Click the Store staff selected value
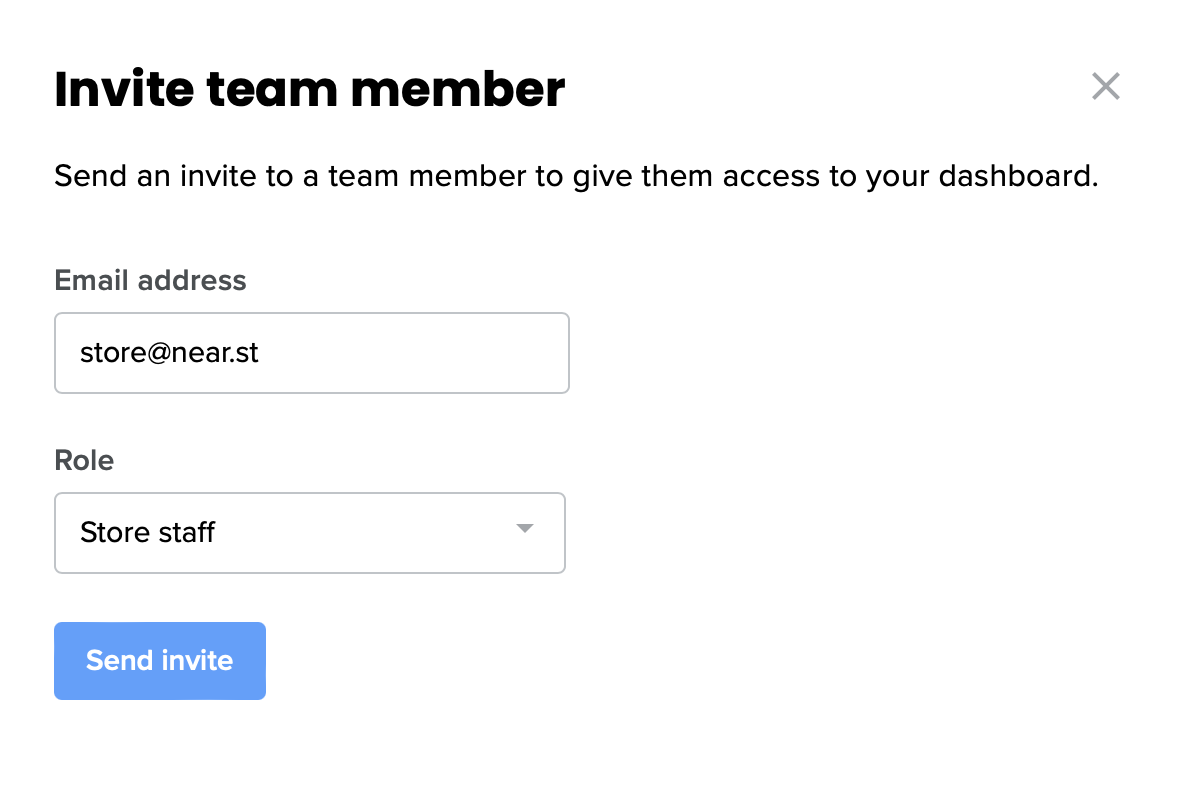Image resolution: width=1198 pixels, height=788 pixels. point(148,532)
